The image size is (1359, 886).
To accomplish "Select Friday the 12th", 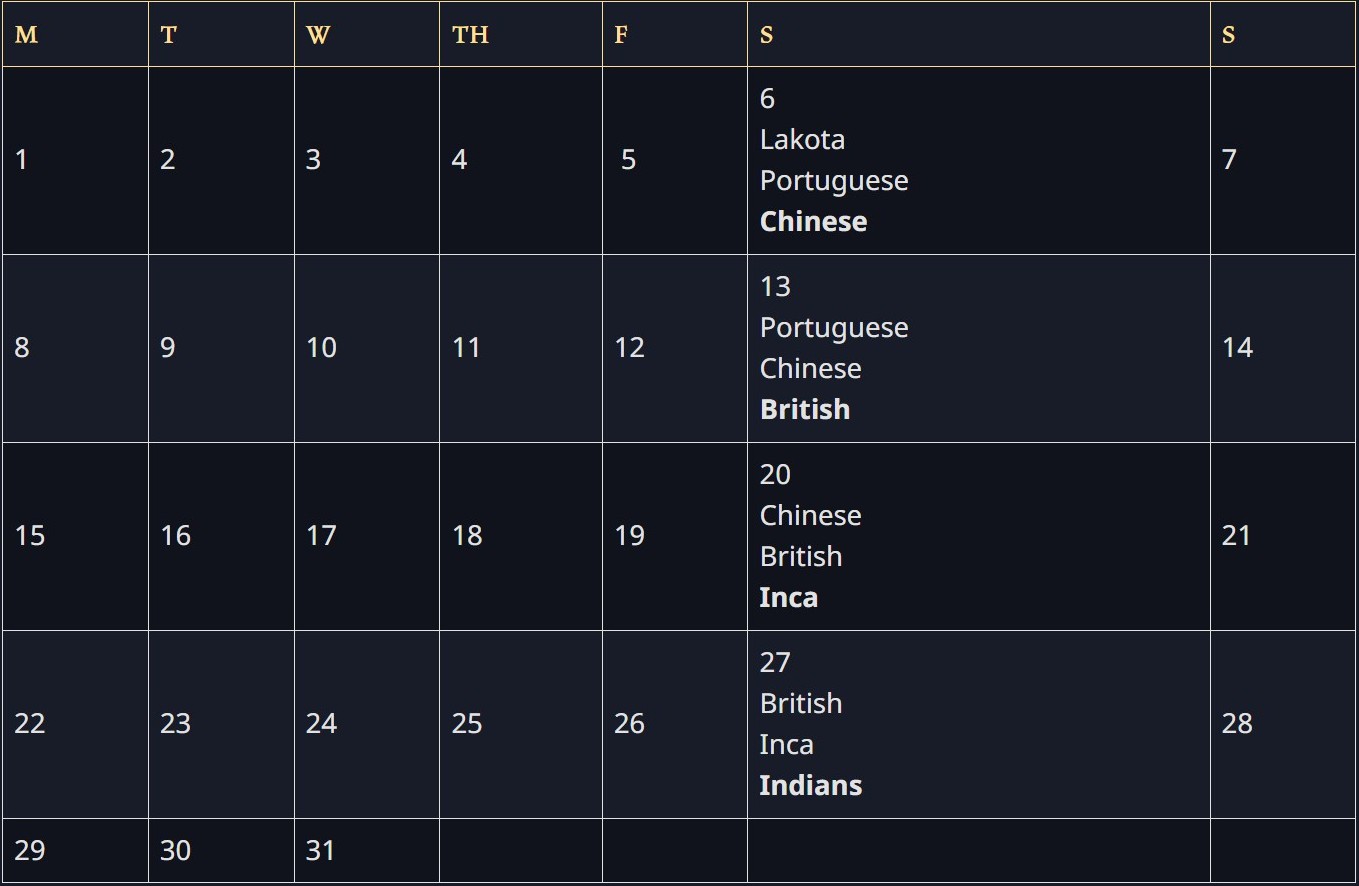I will click(629, 348).
